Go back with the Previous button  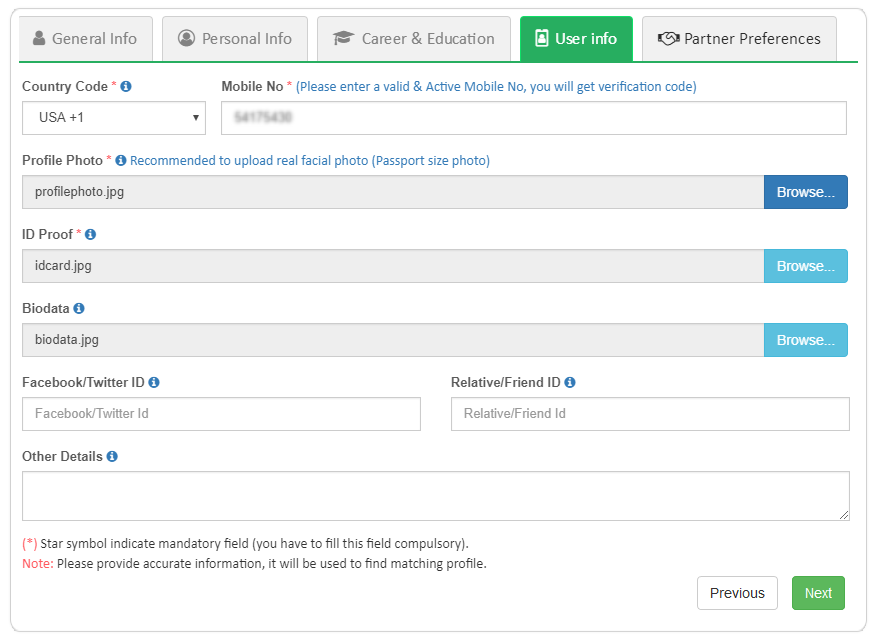click(737, 593)
